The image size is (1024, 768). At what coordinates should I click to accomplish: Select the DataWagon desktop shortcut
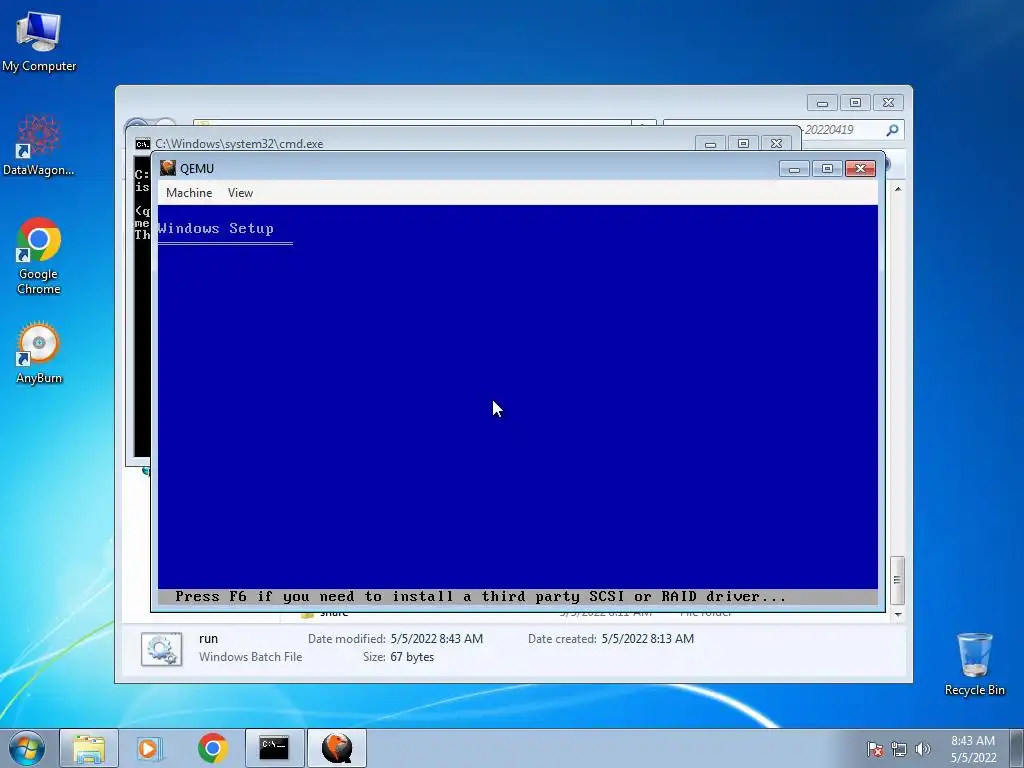(39, 146)
